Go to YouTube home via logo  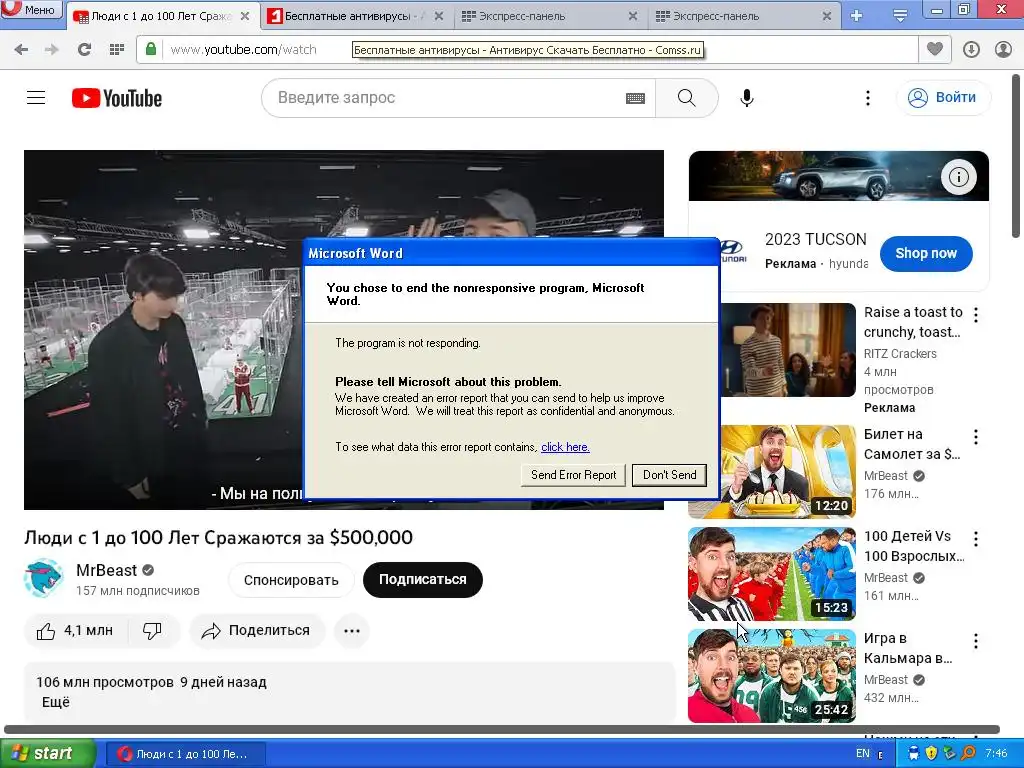click(x=117, y=98)
